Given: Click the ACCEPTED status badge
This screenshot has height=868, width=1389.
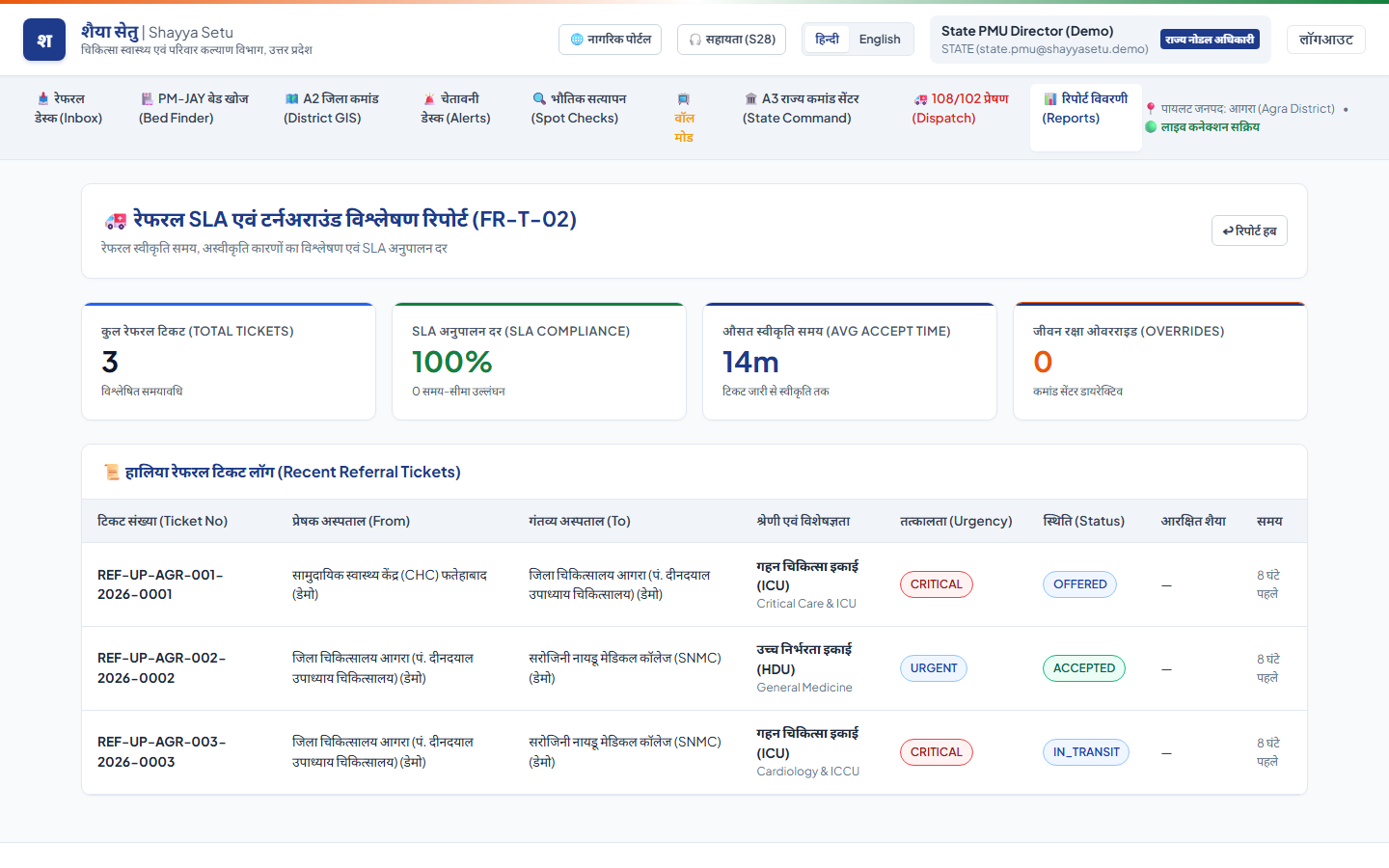Looking at the screenshot, I should pos(1084,668).
